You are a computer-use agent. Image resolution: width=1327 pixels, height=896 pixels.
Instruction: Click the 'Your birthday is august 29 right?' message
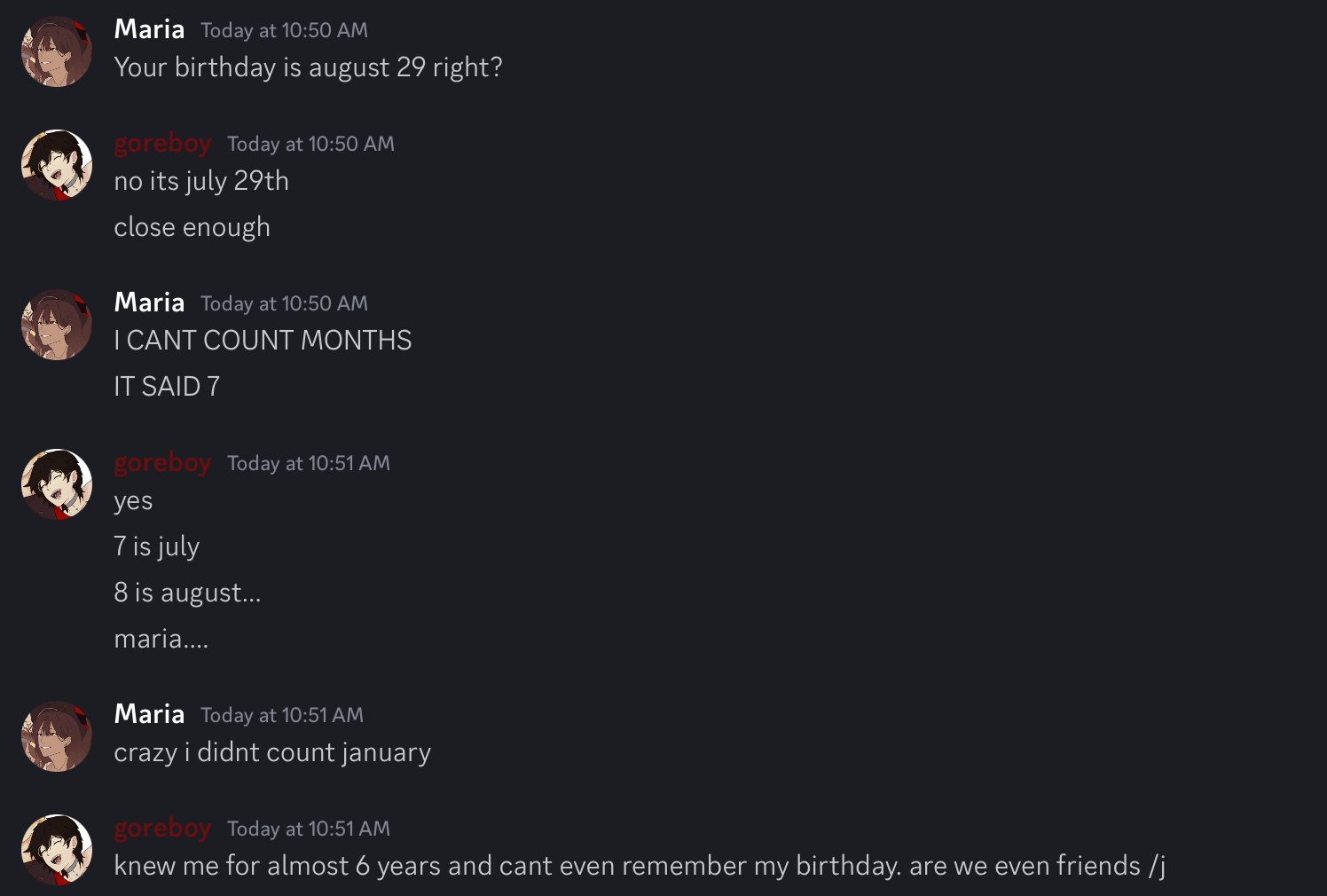(x=308, y=67)
